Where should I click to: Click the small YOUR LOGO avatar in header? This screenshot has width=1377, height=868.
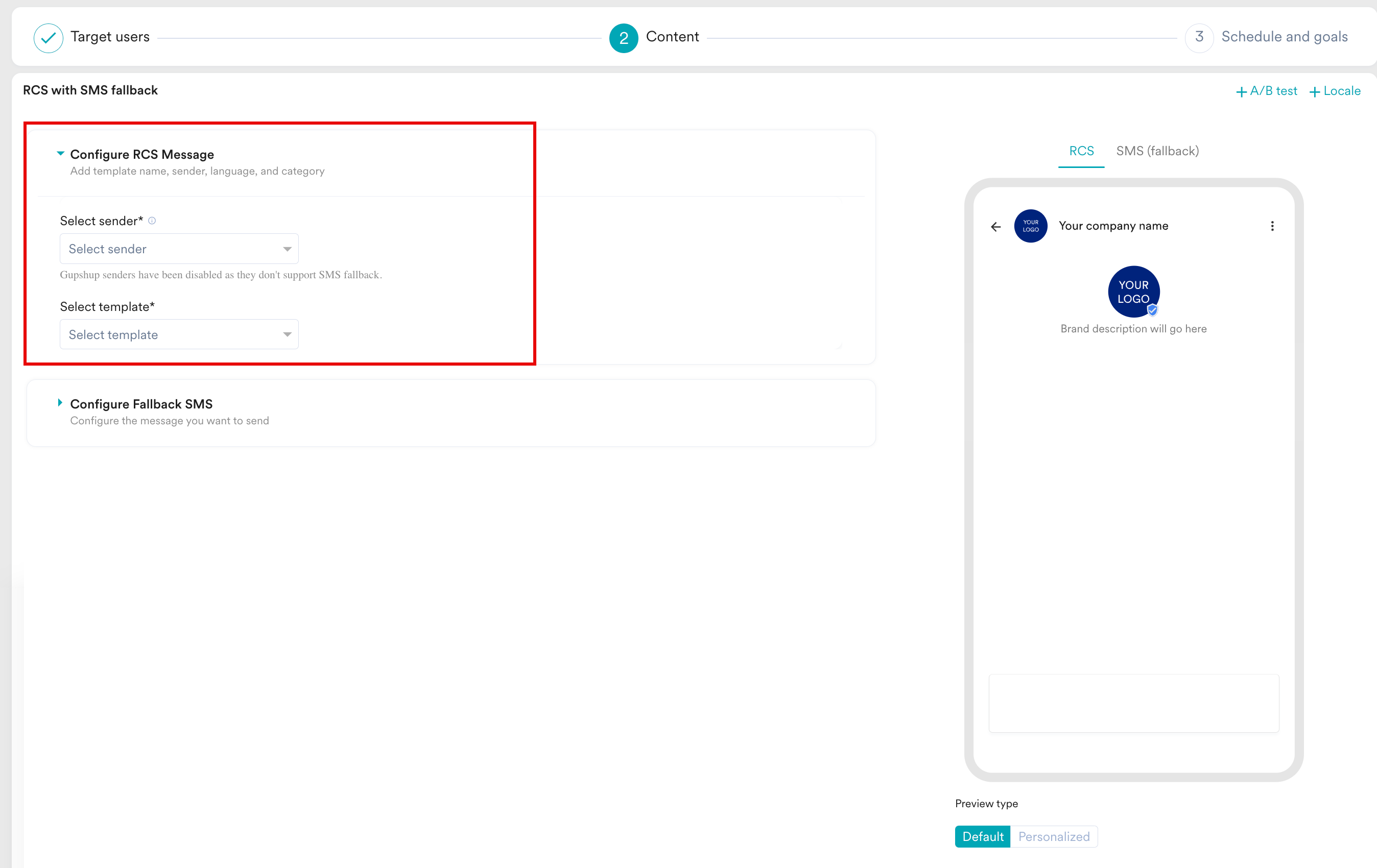coord(1031,226)
